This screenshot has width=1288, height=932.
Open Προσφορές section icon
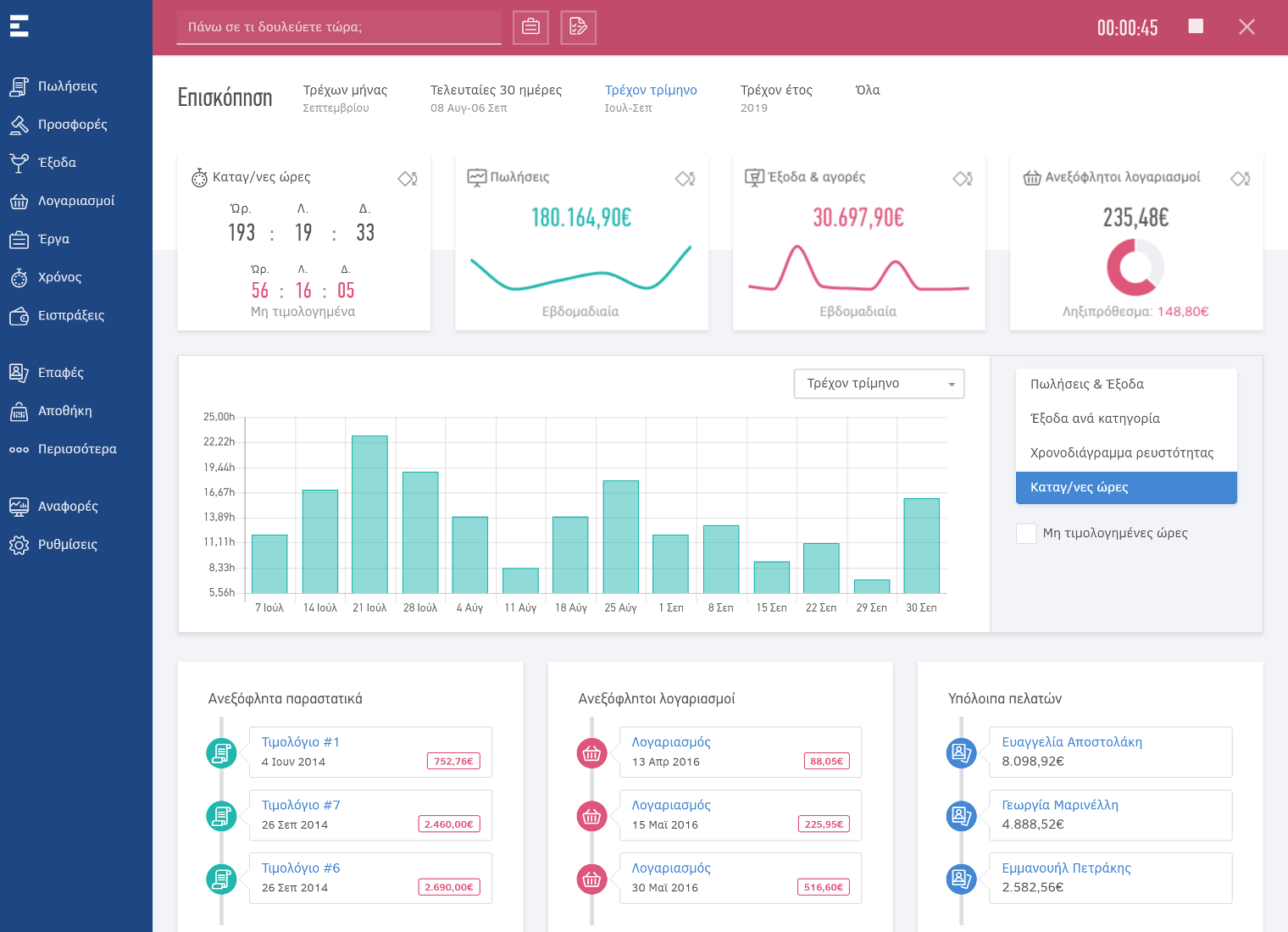tap(19, 125)
